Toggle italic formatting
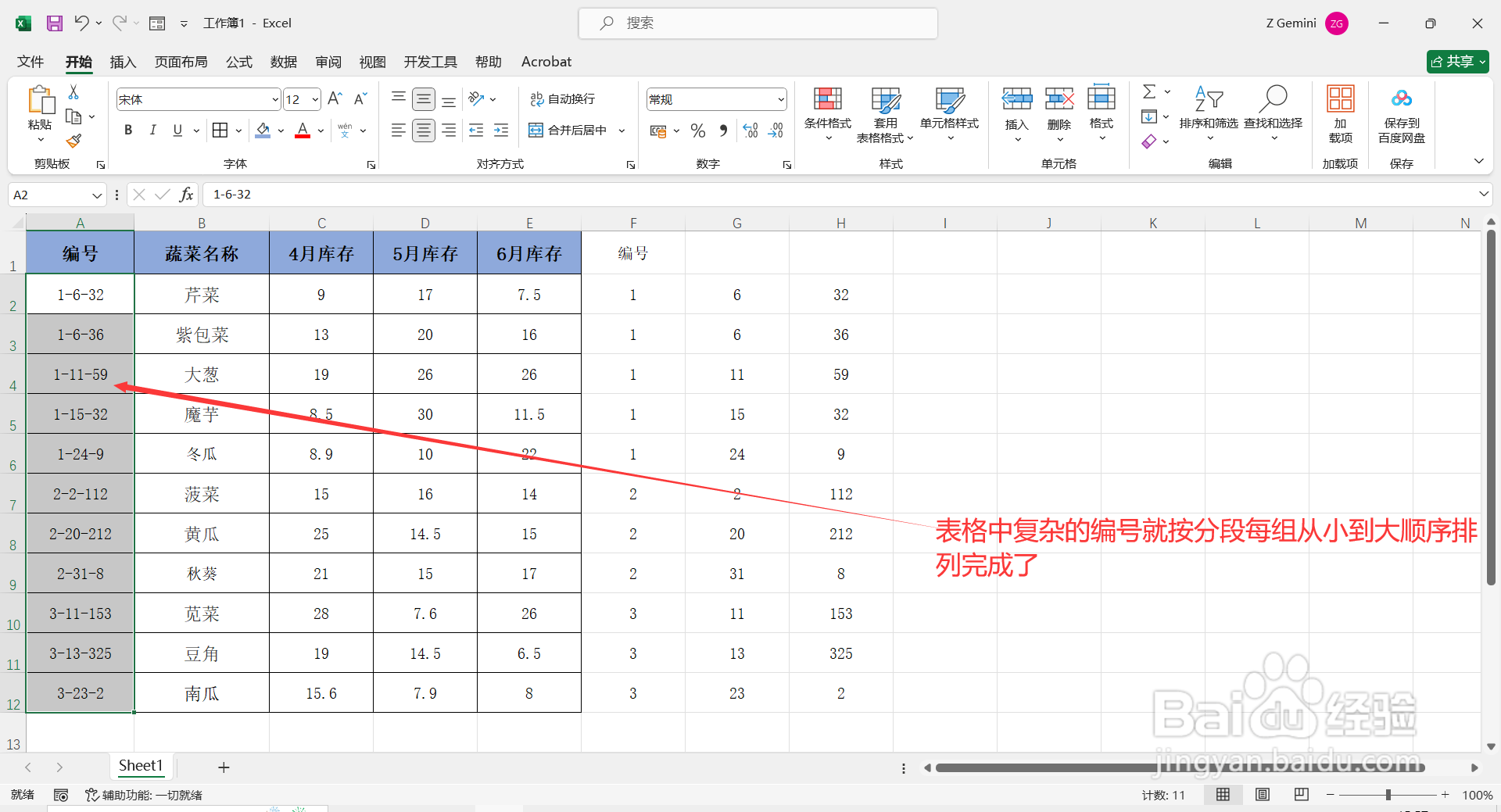Viewport: 1501px width, 812px height. 153,130
